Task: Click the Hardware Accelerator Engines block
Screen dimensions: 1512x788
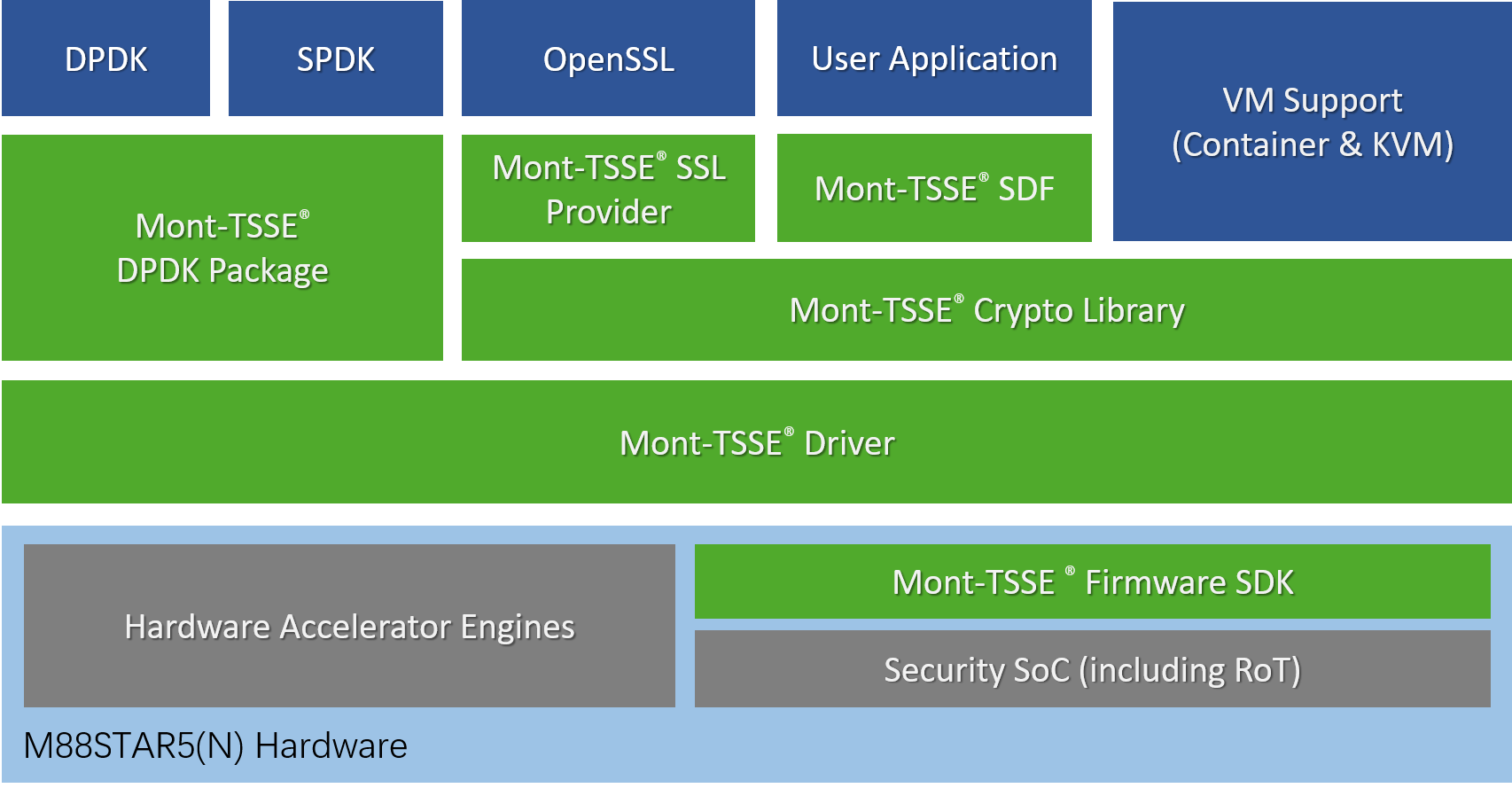Action: click(349, 626)
